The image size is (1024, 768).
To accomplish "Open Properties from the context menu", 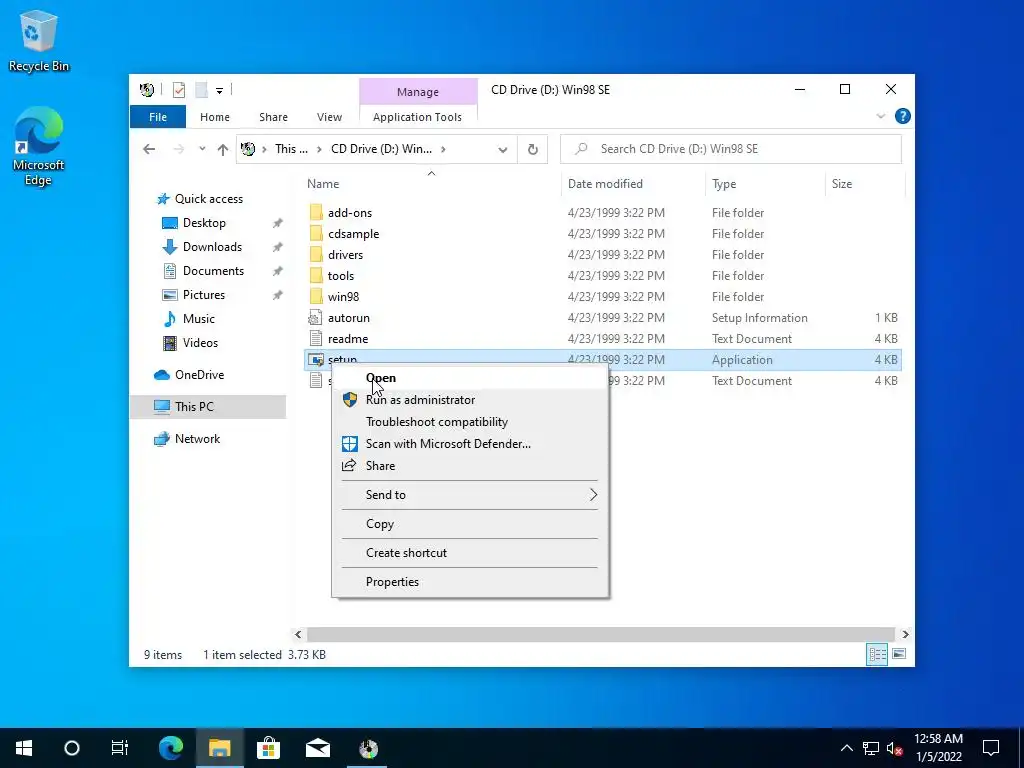I will tap(470, 582).
